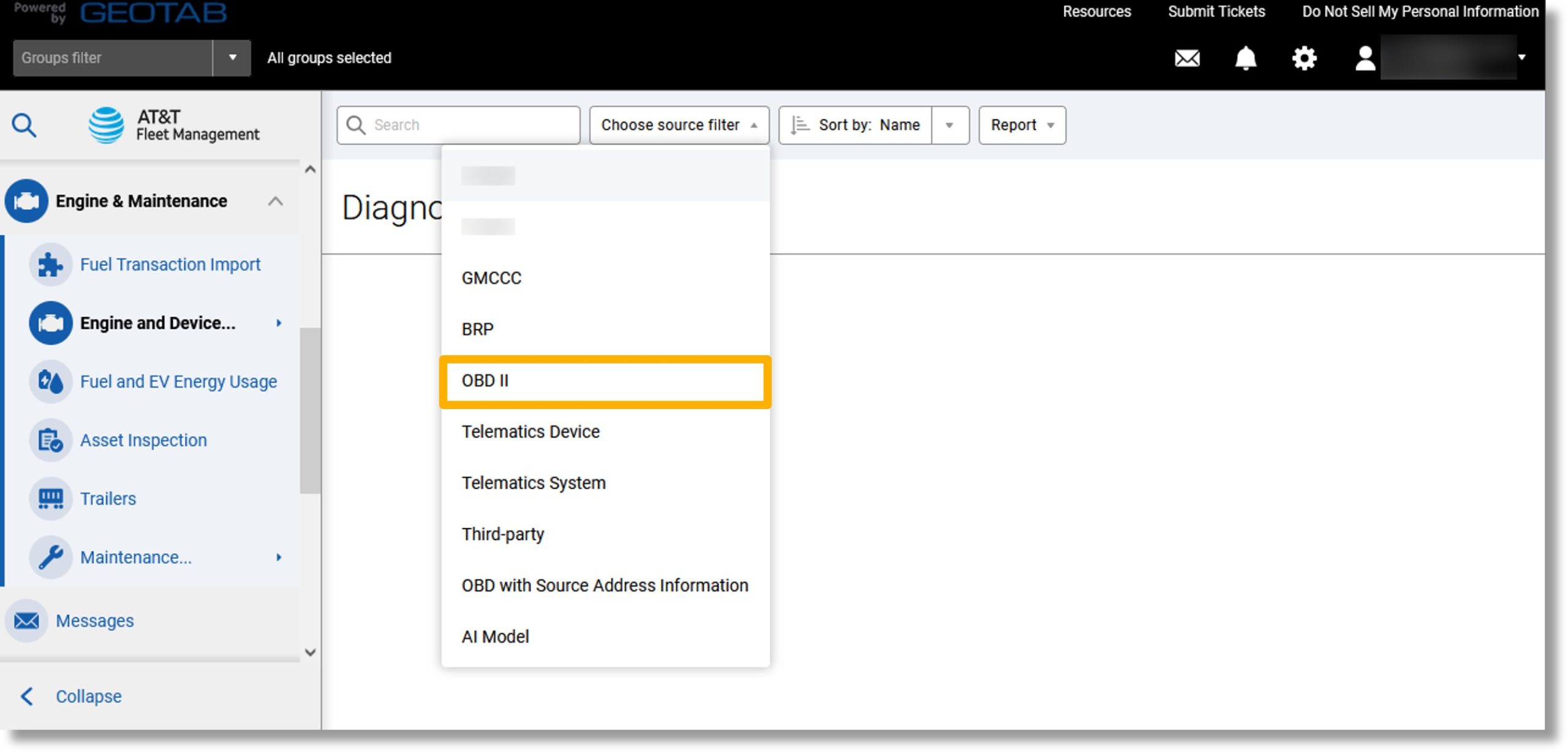
Task: Select BRP source filter option
Action: pyautogui.click(x=605, y=329)
